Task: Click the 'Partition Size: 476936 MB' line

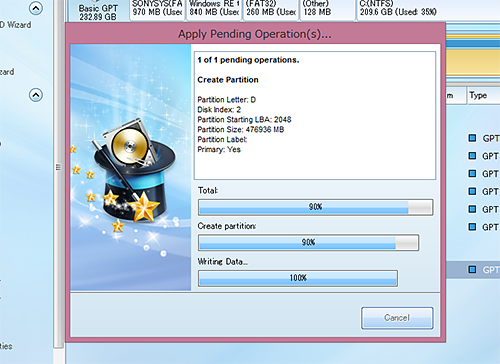Action: (241, 129)
